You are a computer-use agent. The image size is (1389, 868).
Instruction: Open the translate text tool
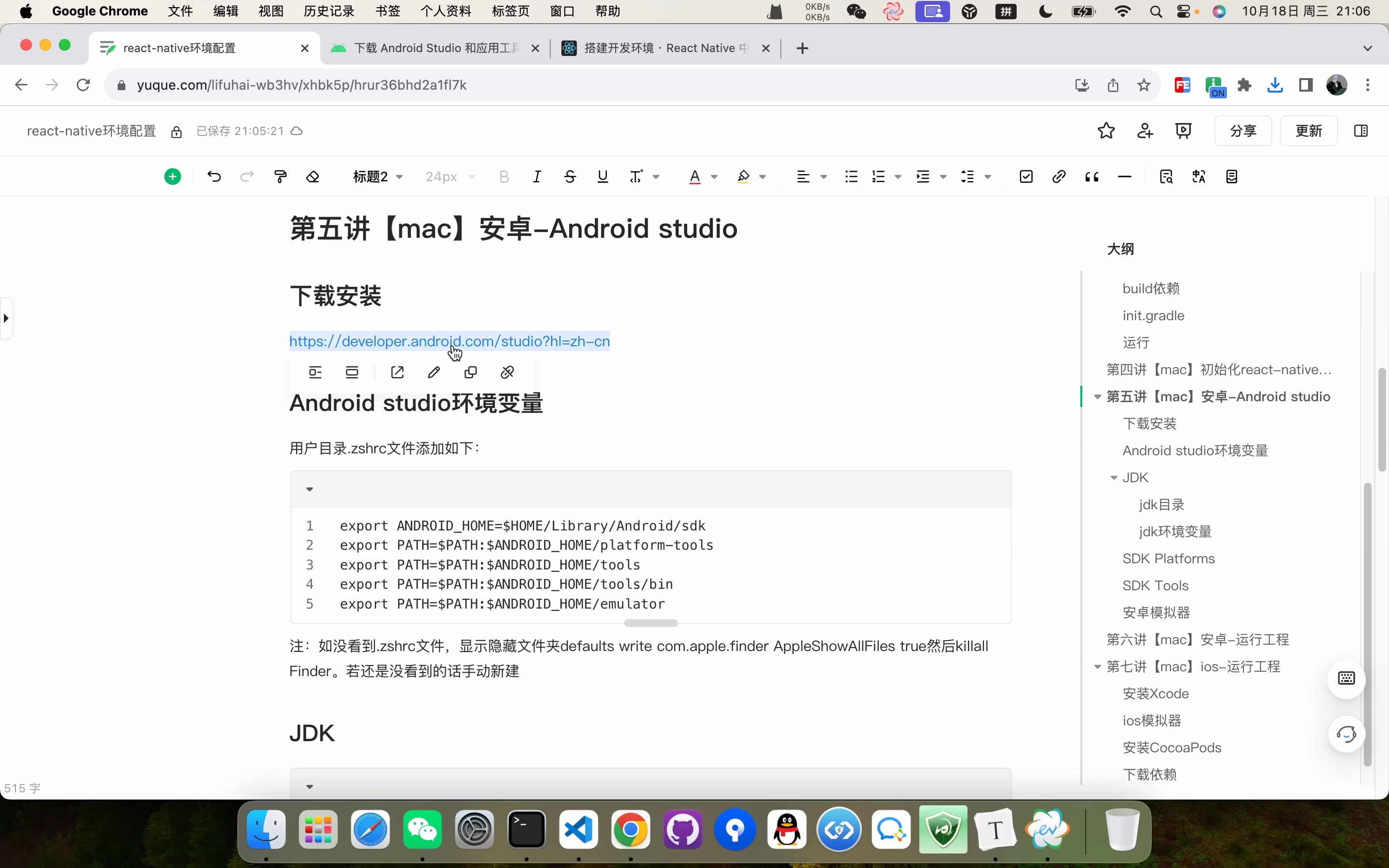(x=1198, y=176)
